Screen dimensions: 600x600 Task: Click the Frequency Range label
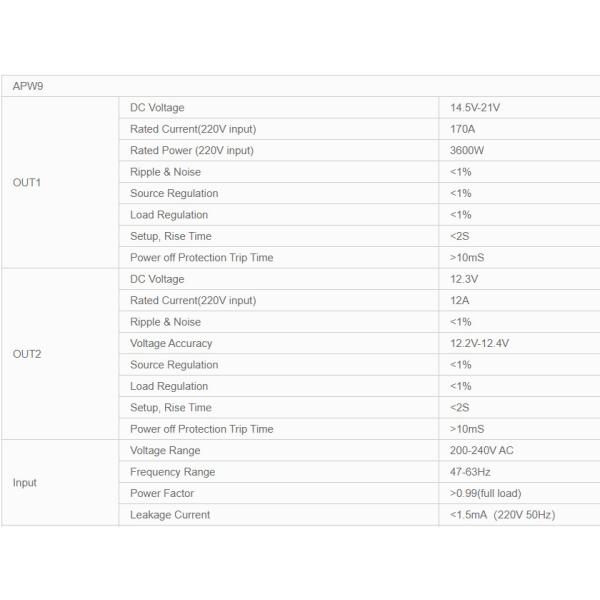pos(173,472)
